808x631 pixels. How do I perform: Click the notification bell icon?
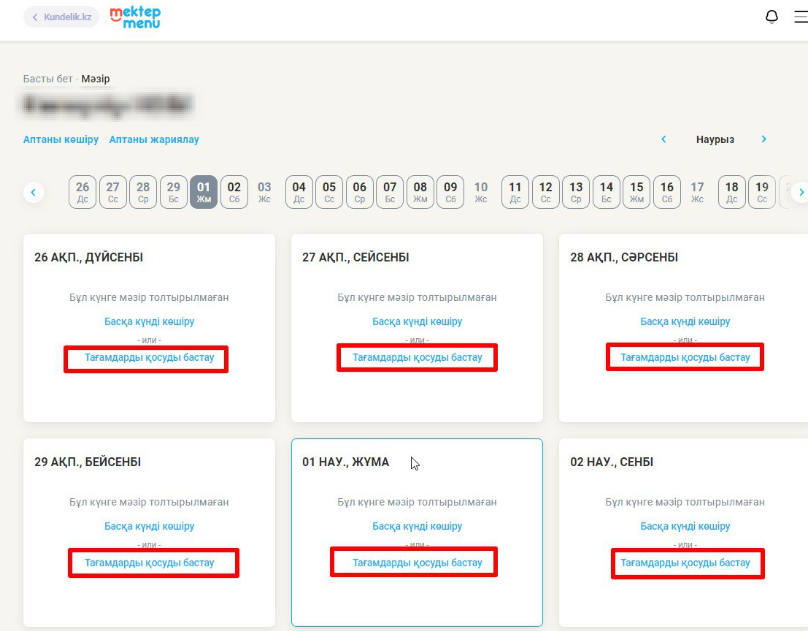(771, 17)
